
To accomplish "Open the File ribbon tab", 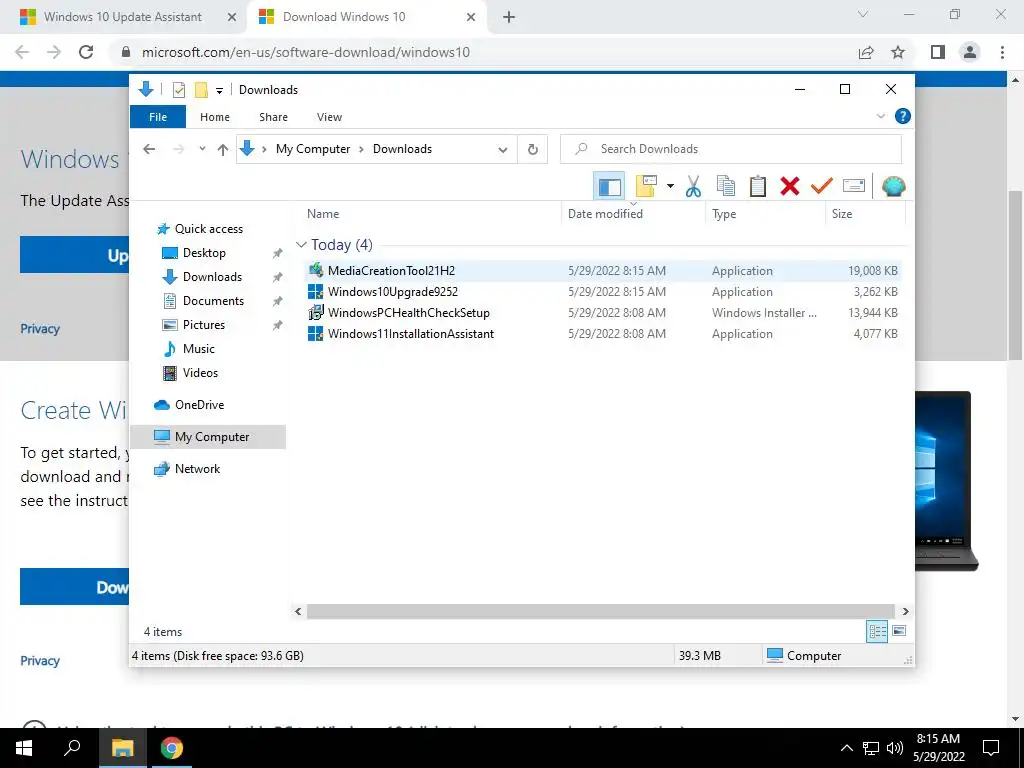I will point(158,117).
